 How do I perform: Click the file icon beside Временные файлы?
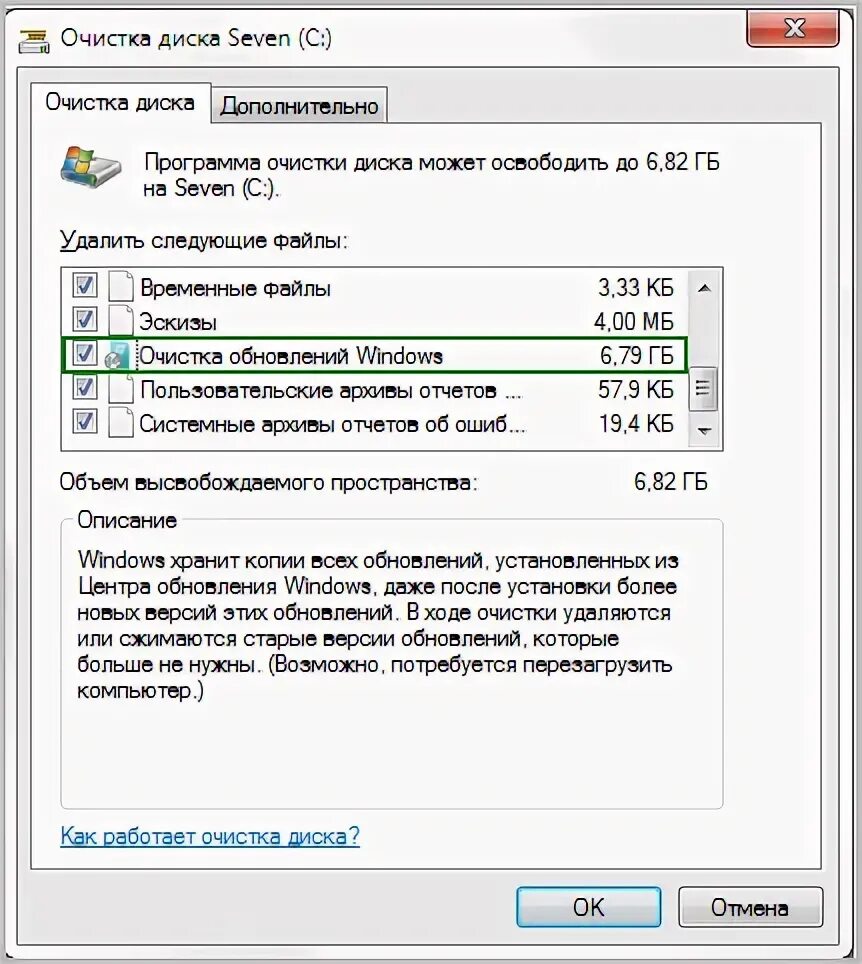point(121,286)
